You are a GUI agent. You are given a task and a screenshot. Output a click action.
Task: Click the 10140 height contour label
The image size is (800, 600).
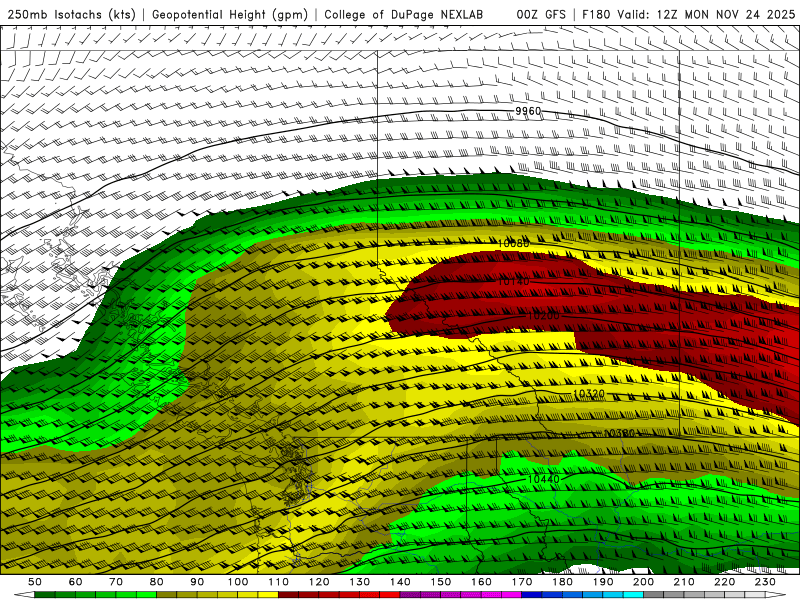[x=514, y=281]
